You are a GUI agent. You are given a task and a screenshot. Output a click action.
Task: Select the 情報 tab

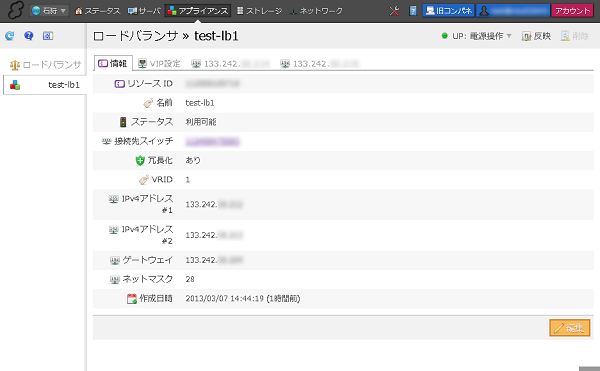[x=113, y=63]
